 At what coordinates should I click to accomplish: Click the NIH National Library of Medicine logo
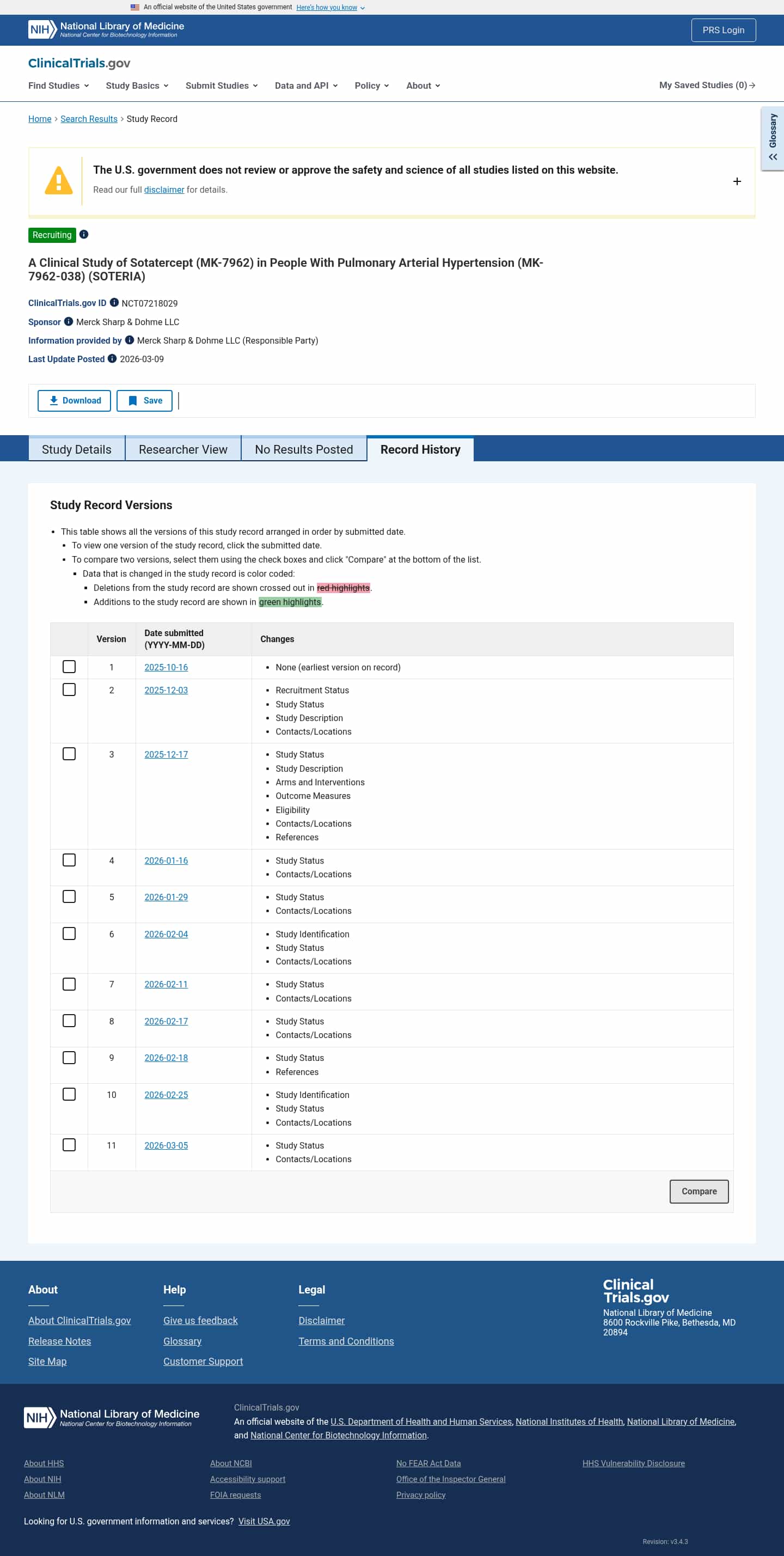coord(106,29)
